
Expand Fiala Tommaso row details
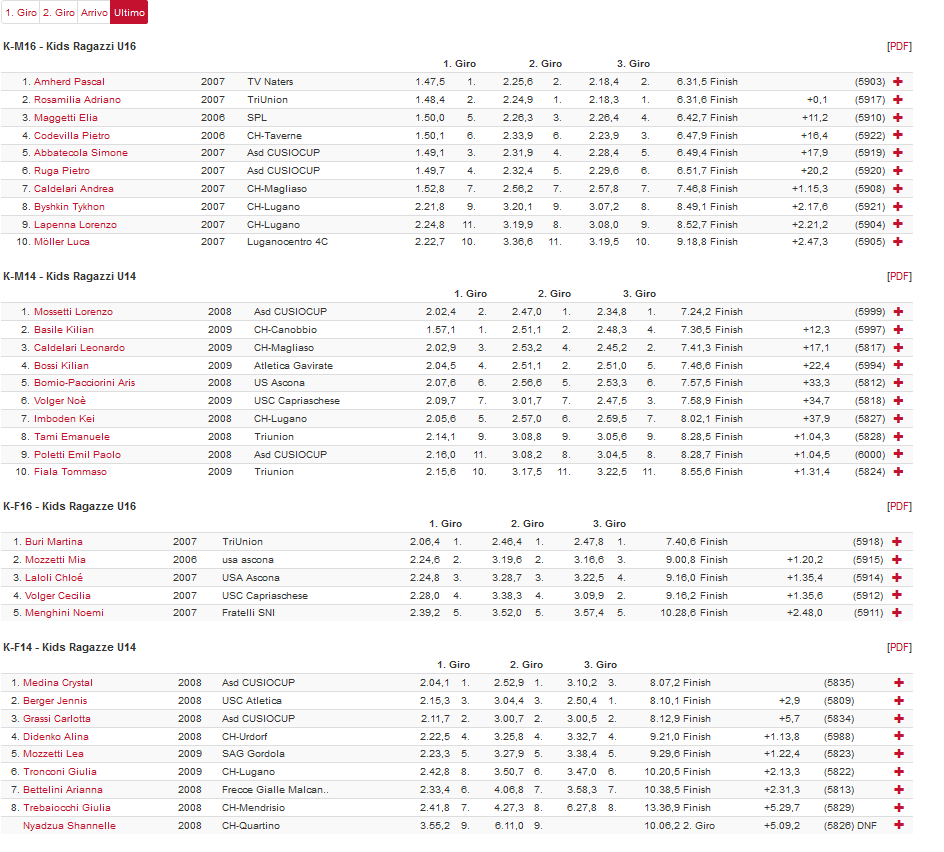(x=897, y=472)
